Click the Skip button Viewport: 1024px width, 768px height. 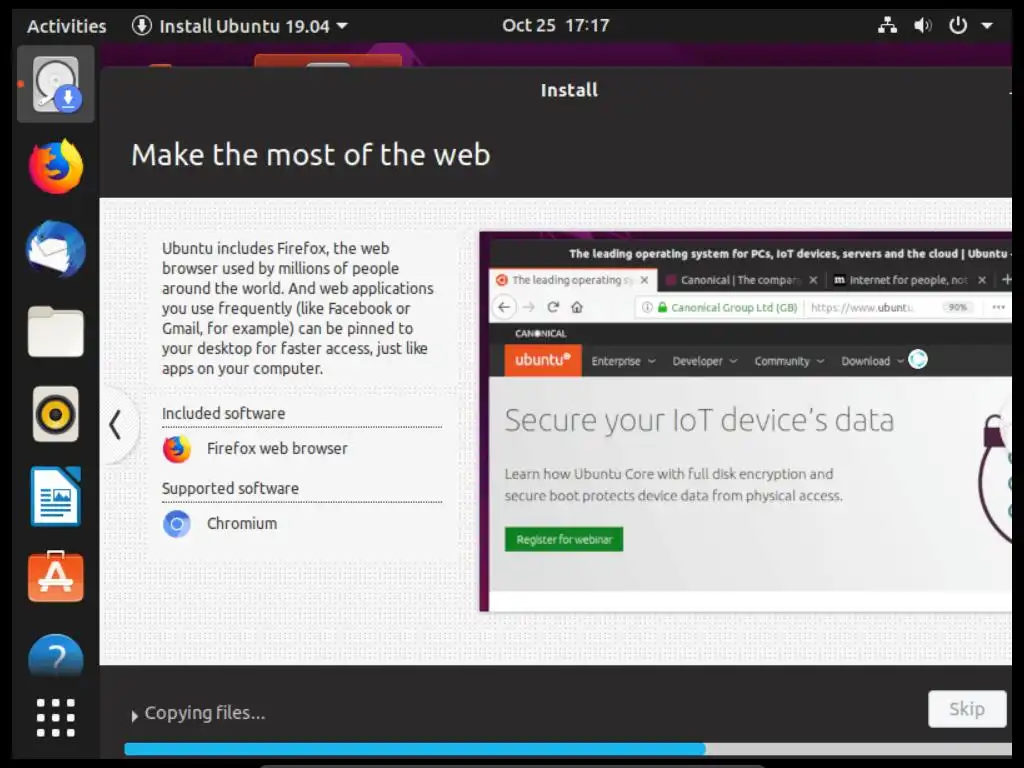point(967,709)
